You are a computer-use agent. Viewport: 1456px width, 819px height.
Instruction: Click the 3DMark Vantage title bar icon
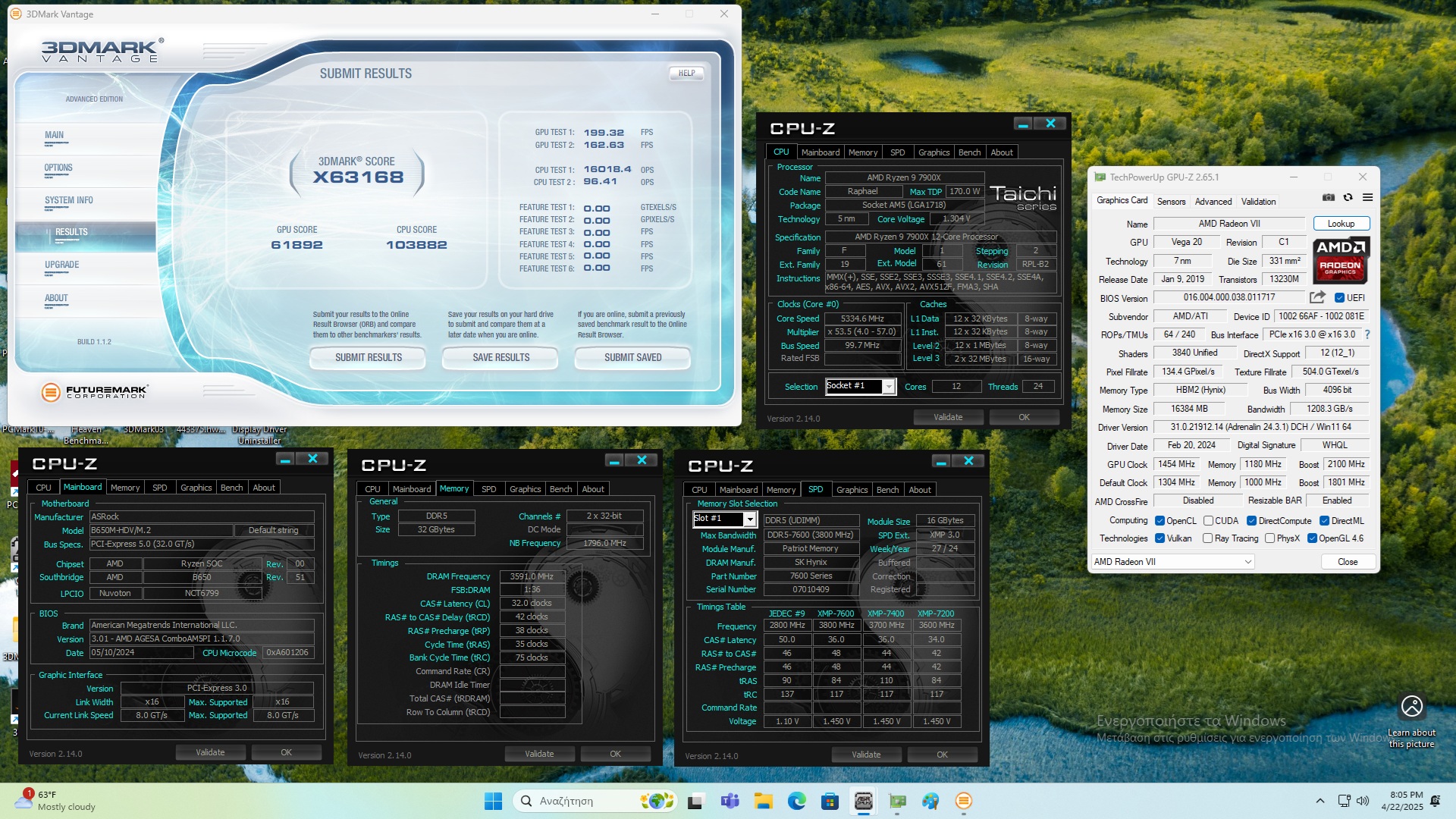[x=16, y=14]
